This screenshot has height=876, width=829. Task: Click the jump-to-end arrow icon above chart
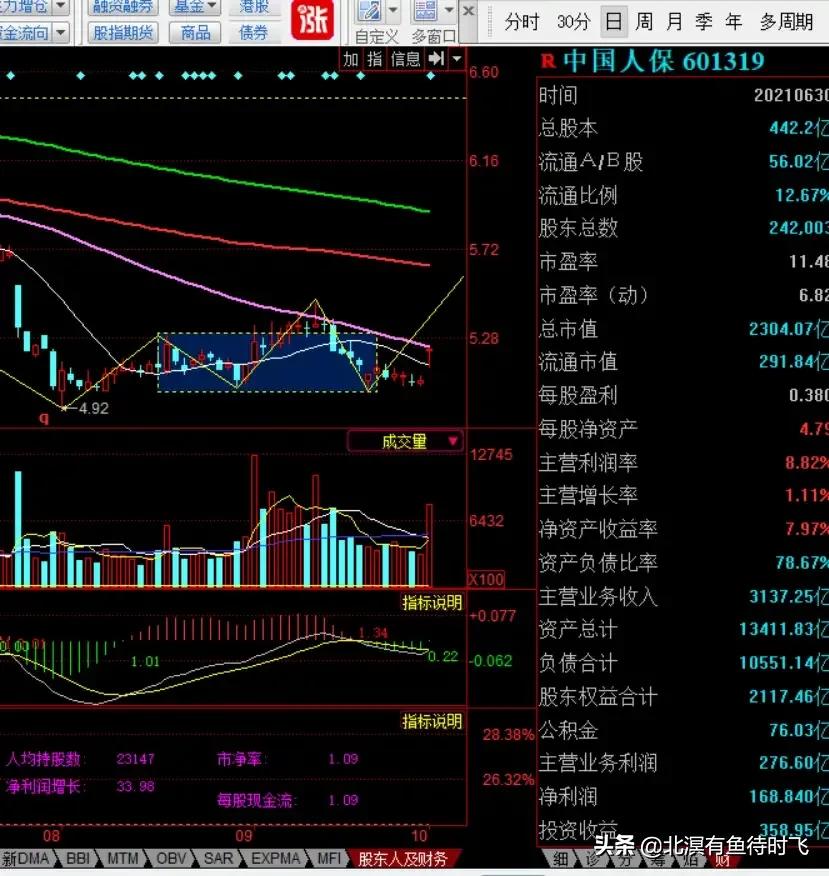(436, 59)
